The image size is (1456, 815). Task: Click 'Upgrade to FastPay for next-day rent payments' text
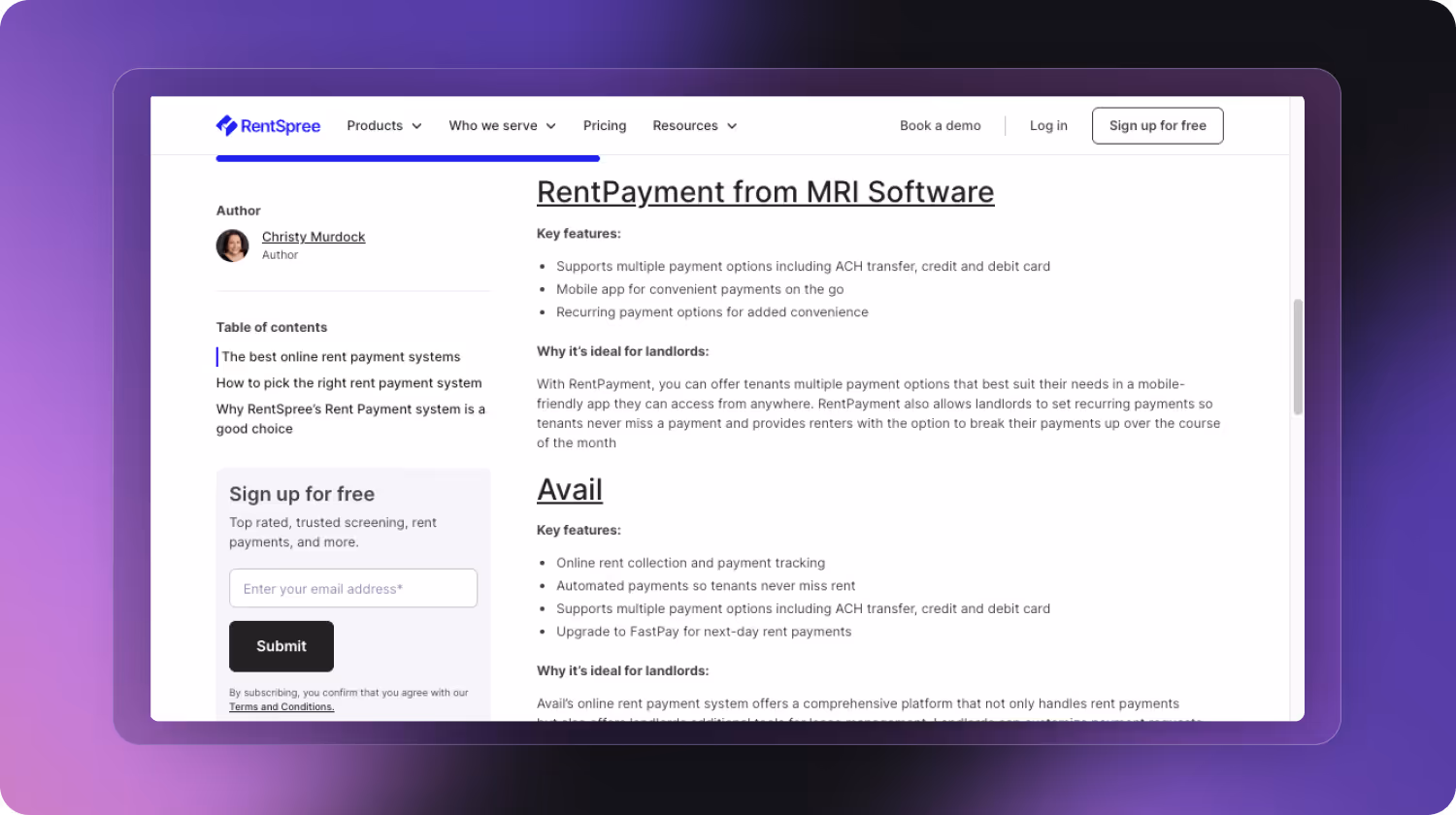(x=704, y=632)
